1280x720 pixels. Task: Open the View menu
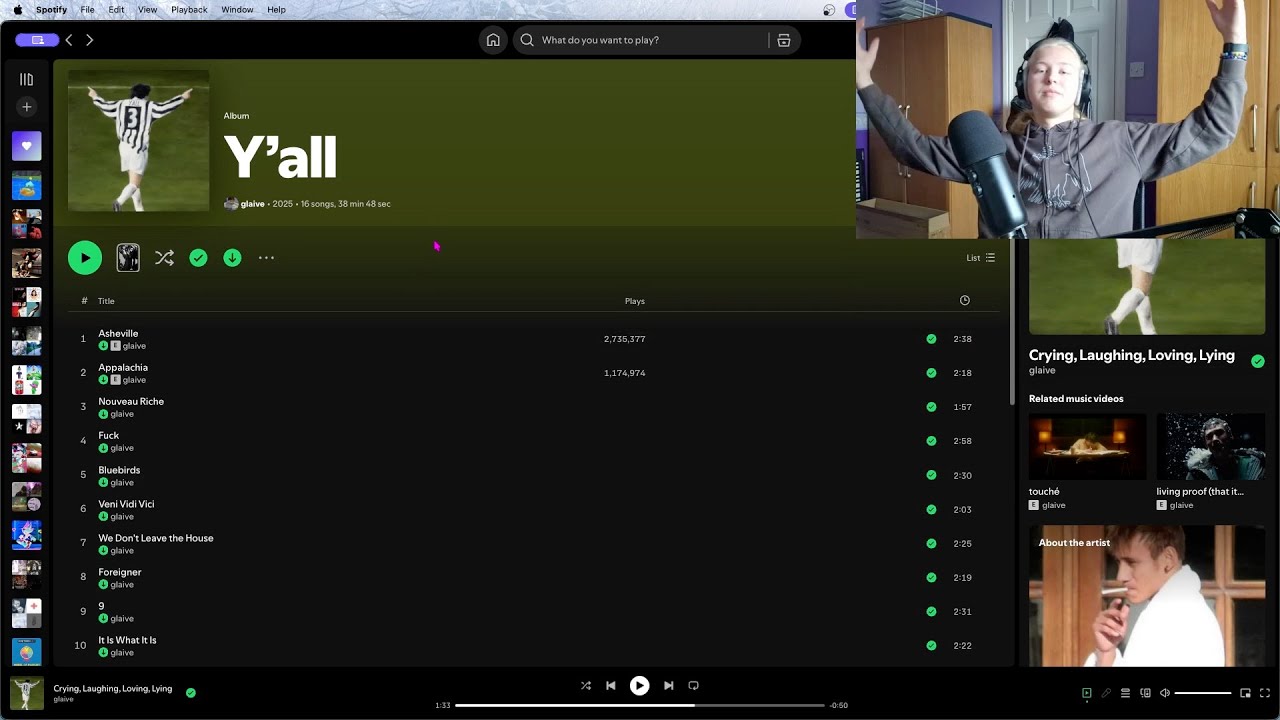pos(148,10)
